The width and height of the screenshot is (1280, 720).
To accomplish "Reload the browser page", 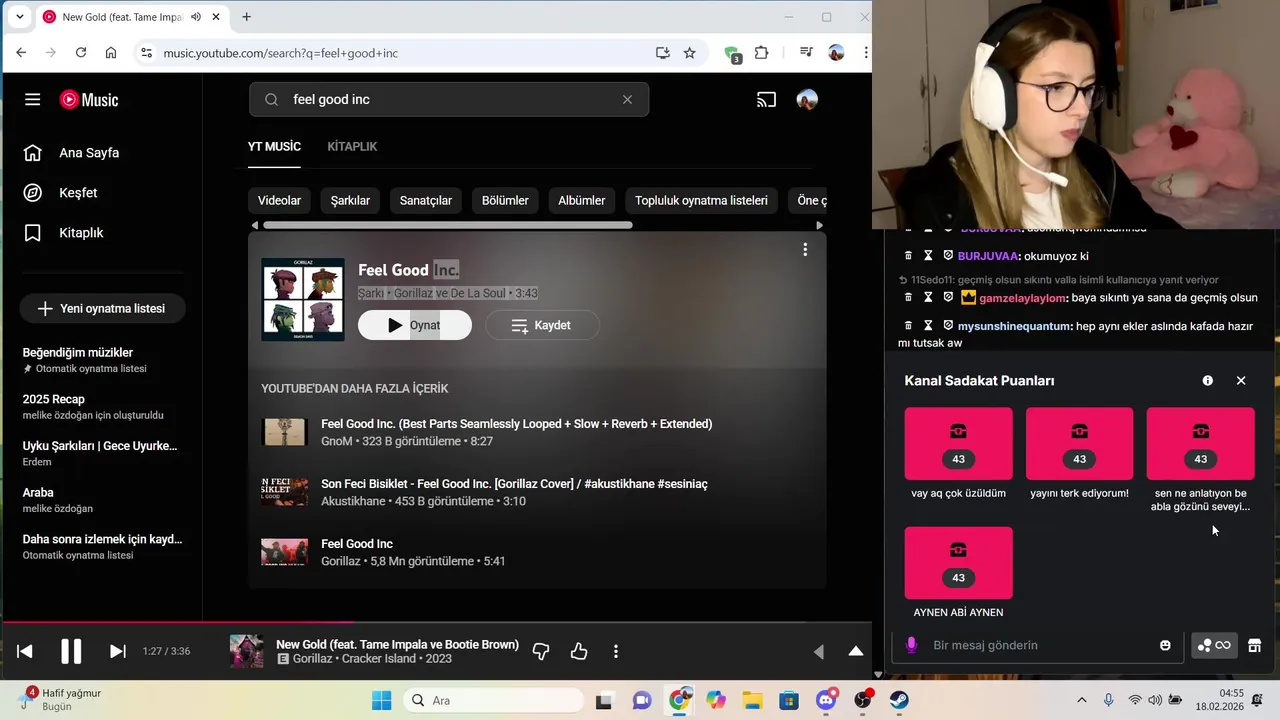I will tap(81, 53).
